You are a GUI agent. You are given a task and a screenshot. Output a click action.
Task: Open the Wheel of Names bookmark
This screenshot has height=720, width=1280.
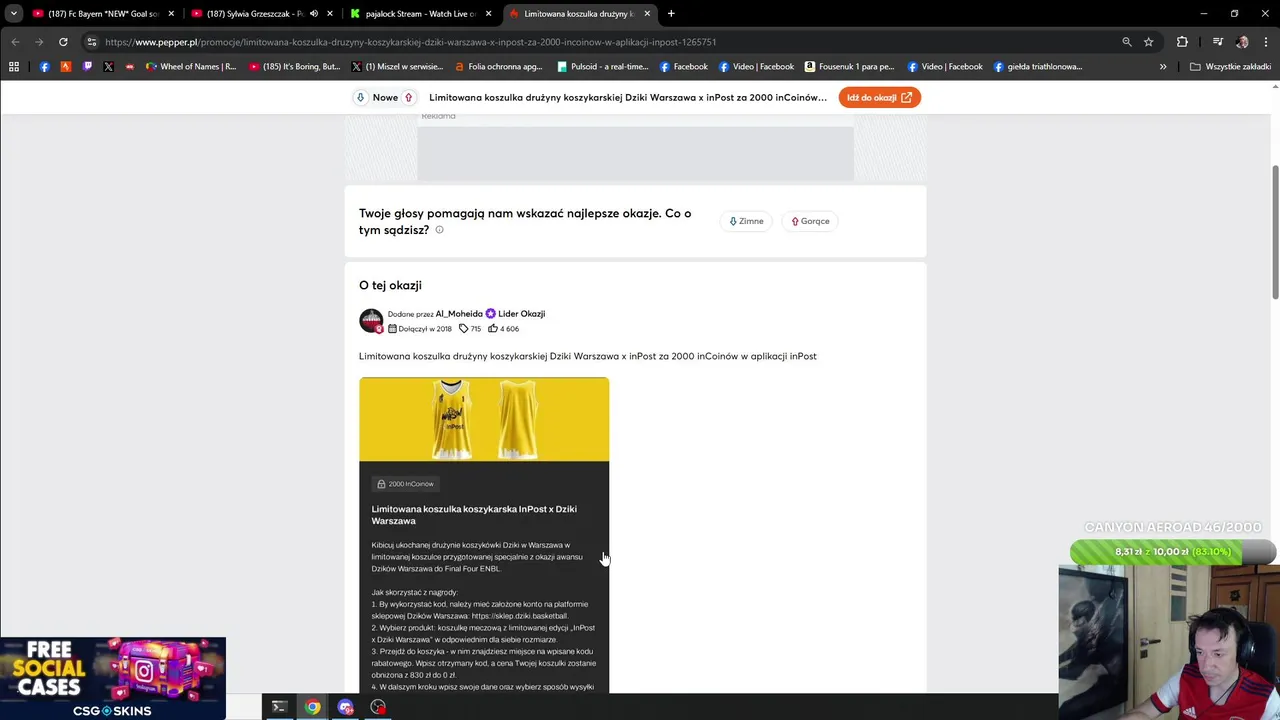pos(190,67)
